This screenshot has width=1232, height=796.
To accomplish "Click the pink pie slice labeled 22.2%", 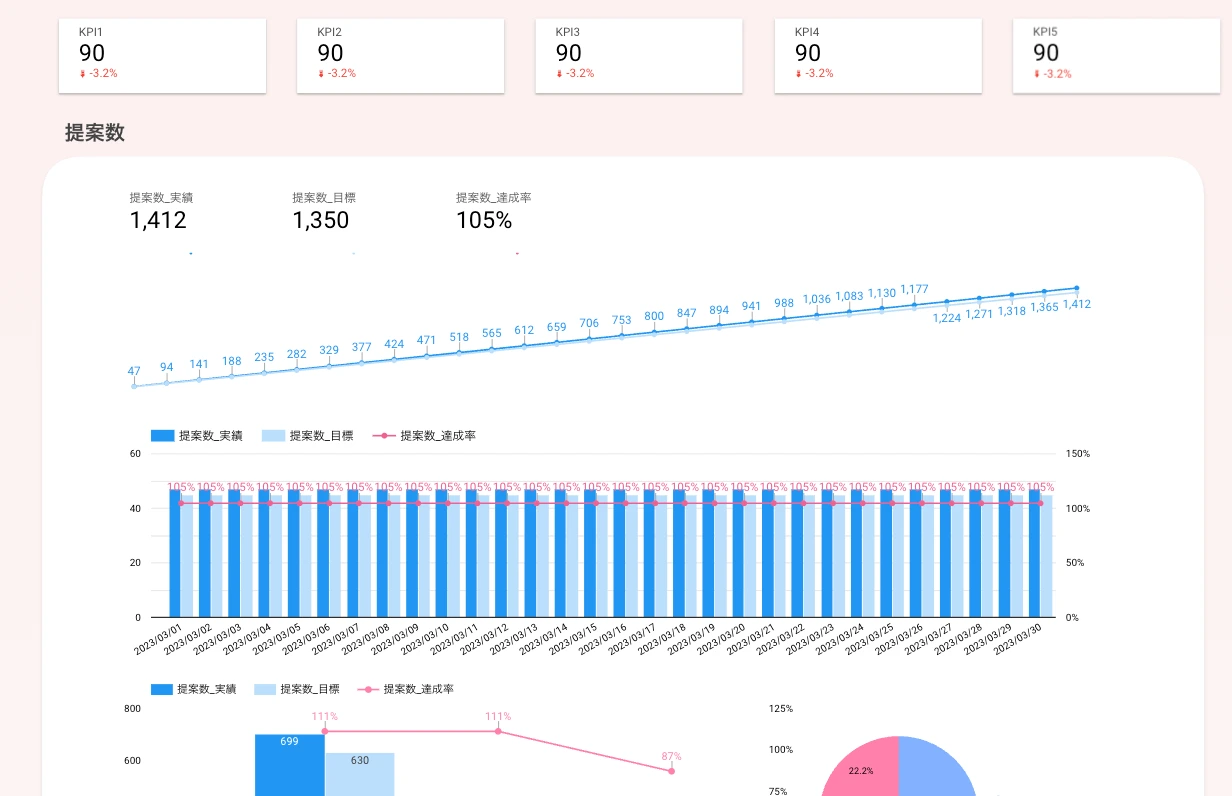I will click(x=862, y=768).
